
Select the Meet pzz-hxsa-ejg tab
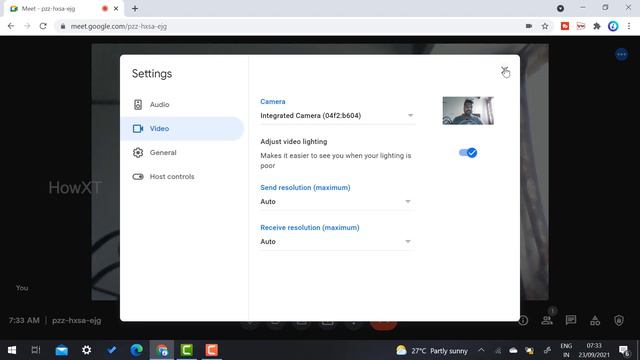63,9
